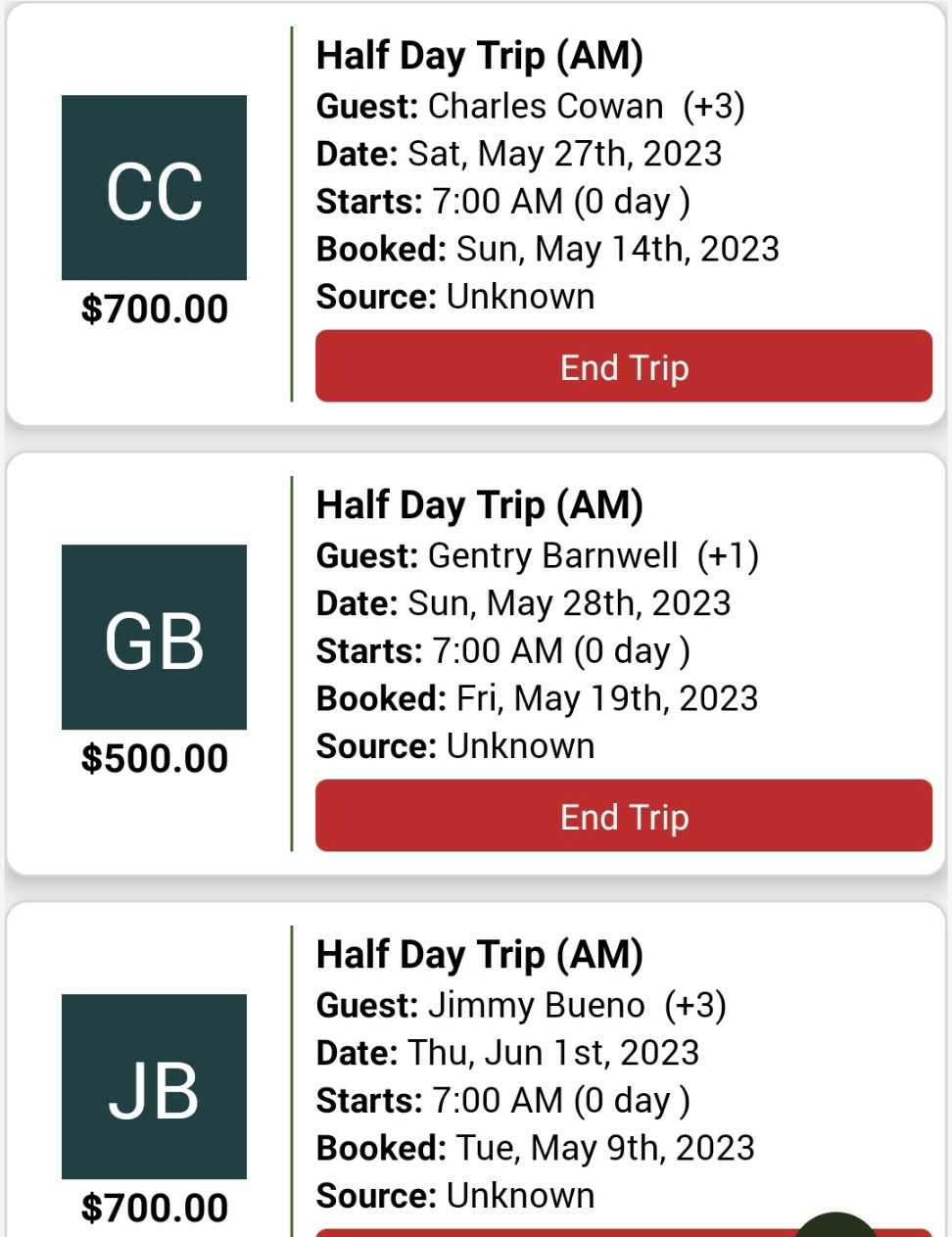Tap the $700.00 price under JB

[155, 1208]
